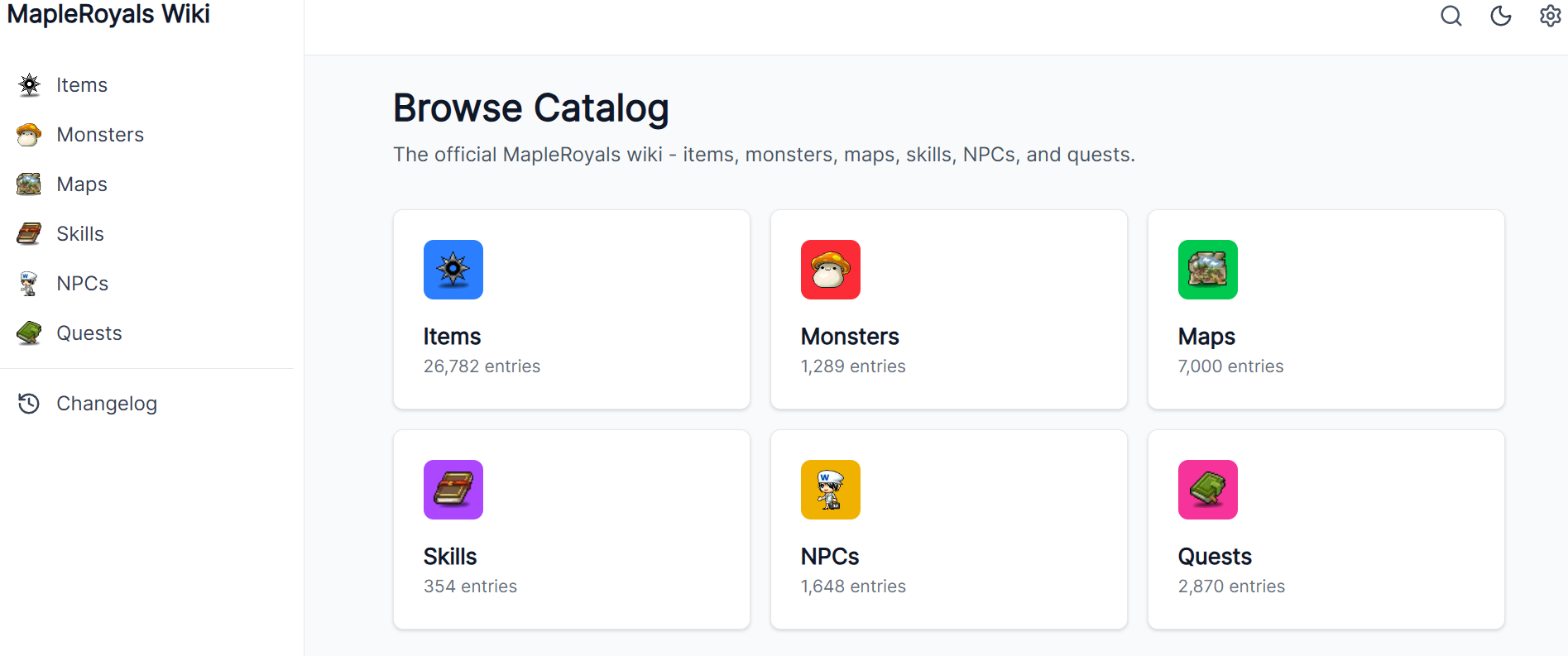
Task: Click the yellow NPCs character icon
Action: click(x=831, y=490)
